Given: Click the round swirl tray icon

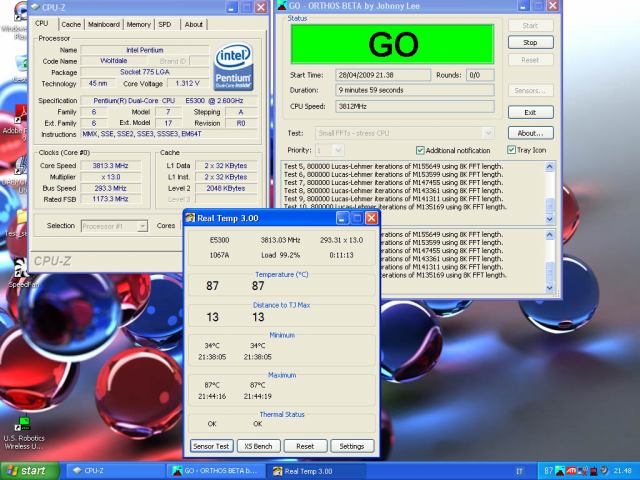Looking at the screenshot, I should tap(604, 471).
